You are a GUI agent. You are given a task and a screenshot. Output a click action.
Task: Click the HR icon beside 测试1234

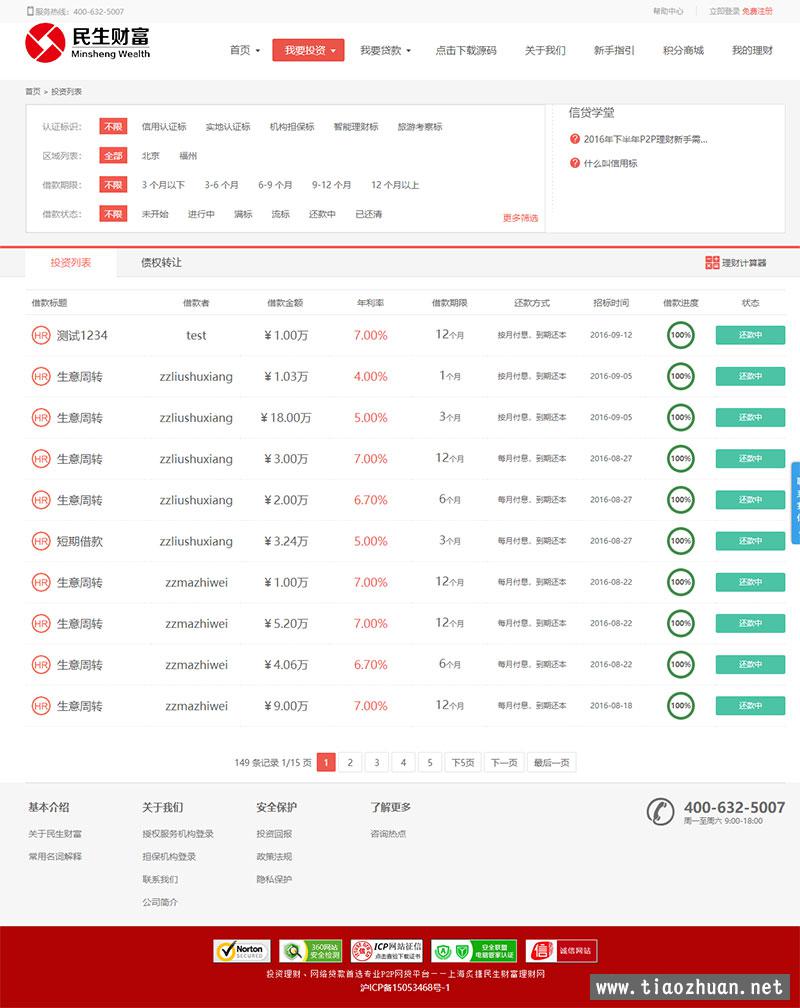pyautogui.click(x=41, y=335)
